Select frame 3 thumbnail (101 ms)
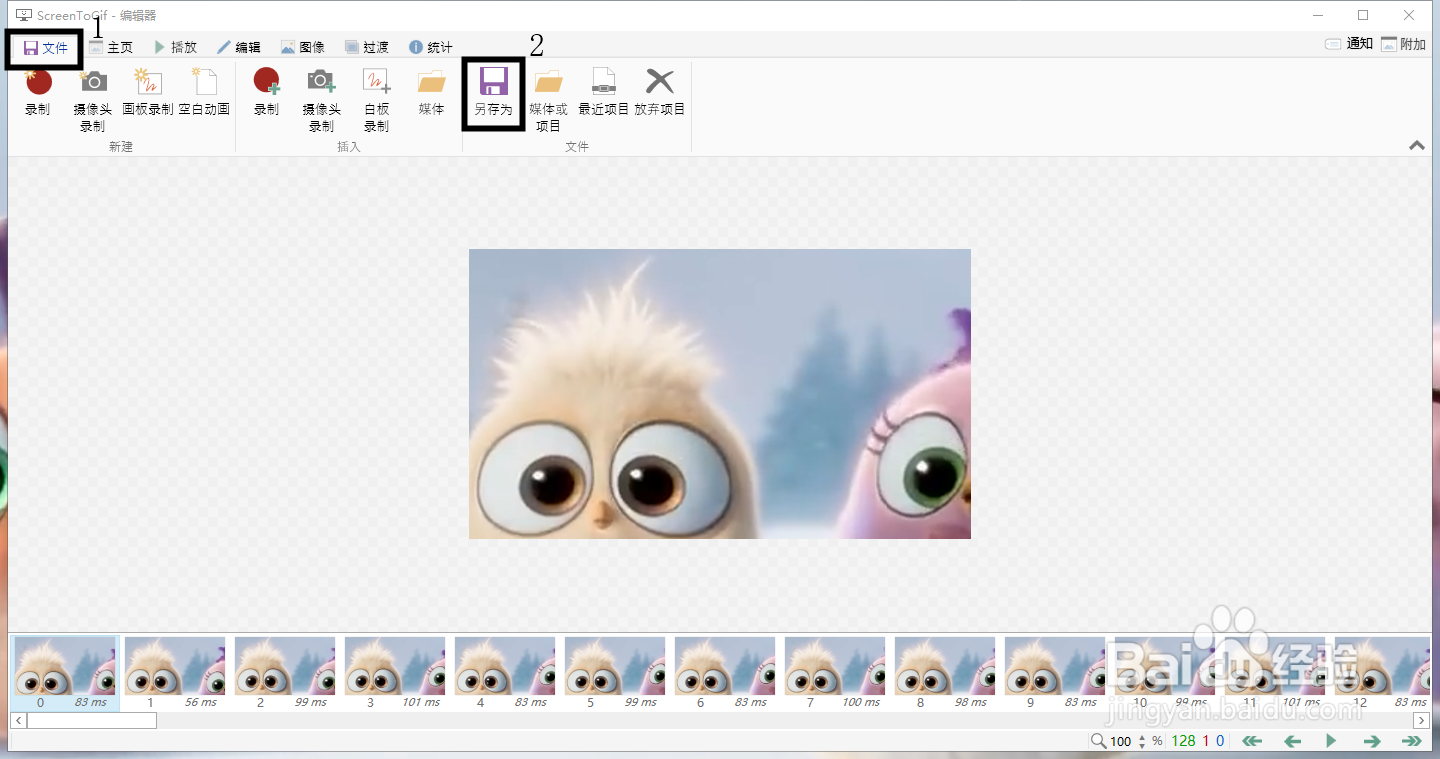 click(x=395, y=673)
